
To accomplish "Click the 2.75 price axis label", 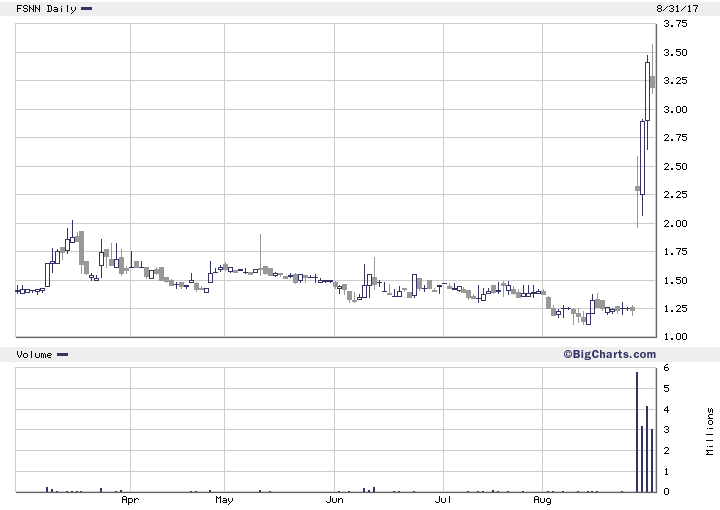I will click(x=675, y=138).
